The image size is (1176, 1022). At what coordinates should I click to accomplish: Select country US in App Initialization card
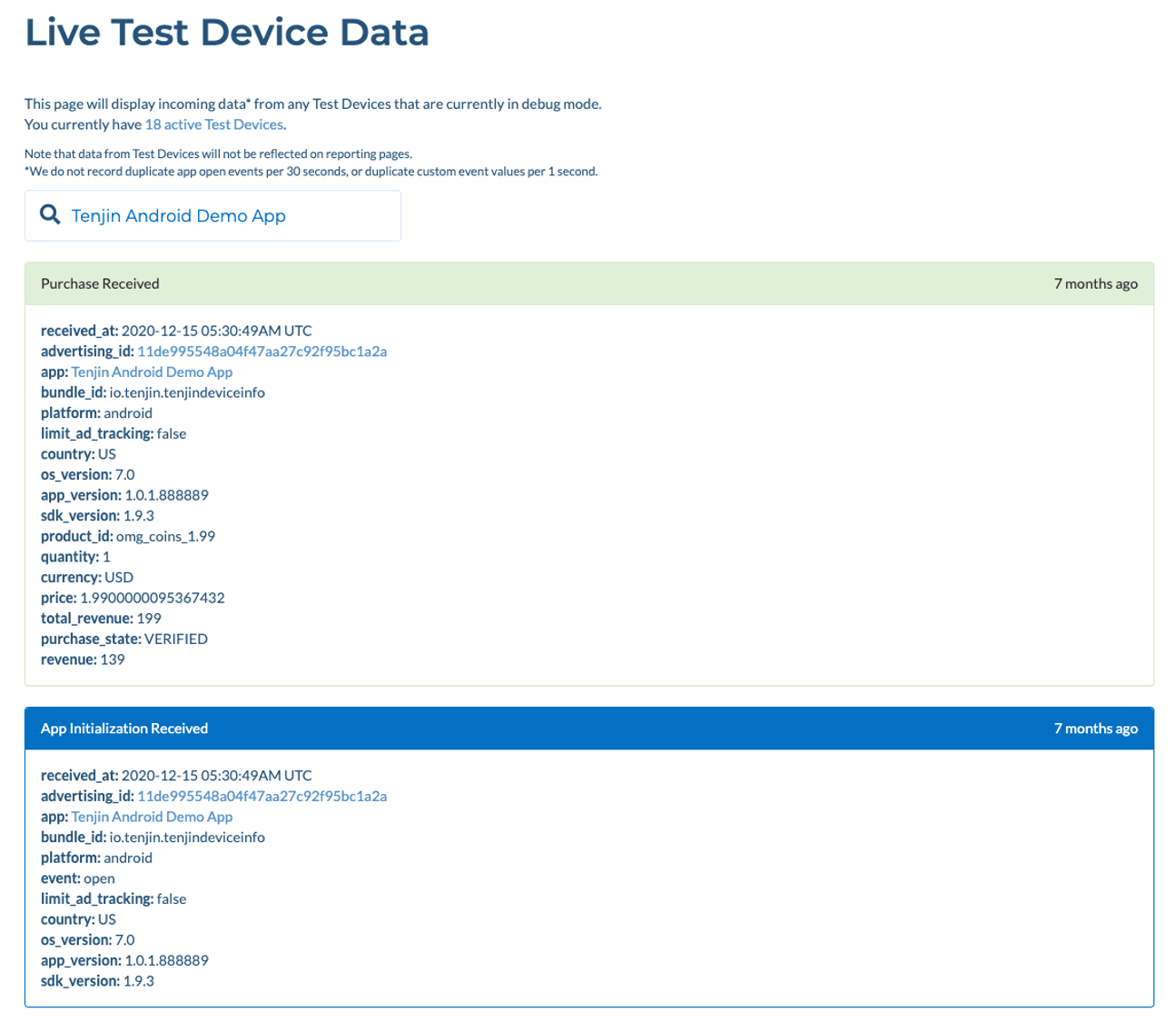(x=107, y=919)
